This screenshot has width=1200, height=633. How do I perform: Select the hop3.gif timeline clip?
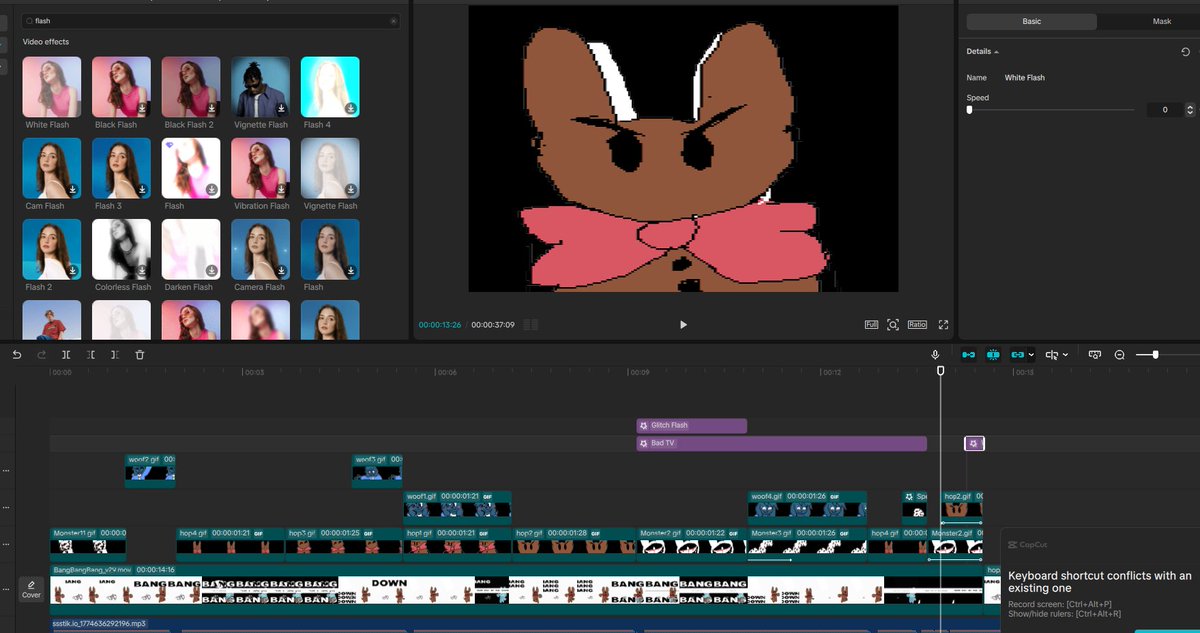click(x=344, y=543)
